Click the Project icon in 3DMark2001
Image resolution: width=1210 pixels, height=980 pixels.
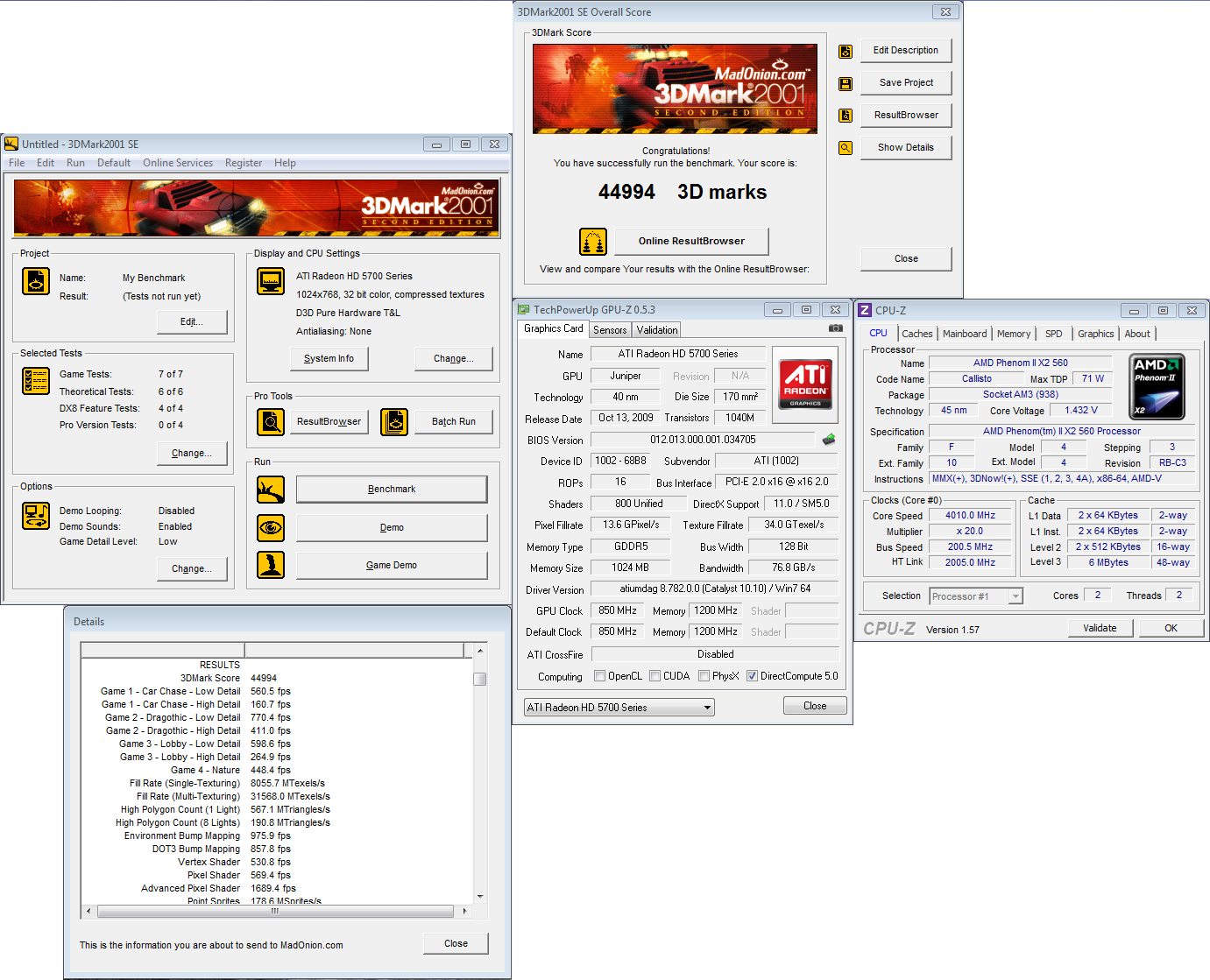tap(36, 281)
